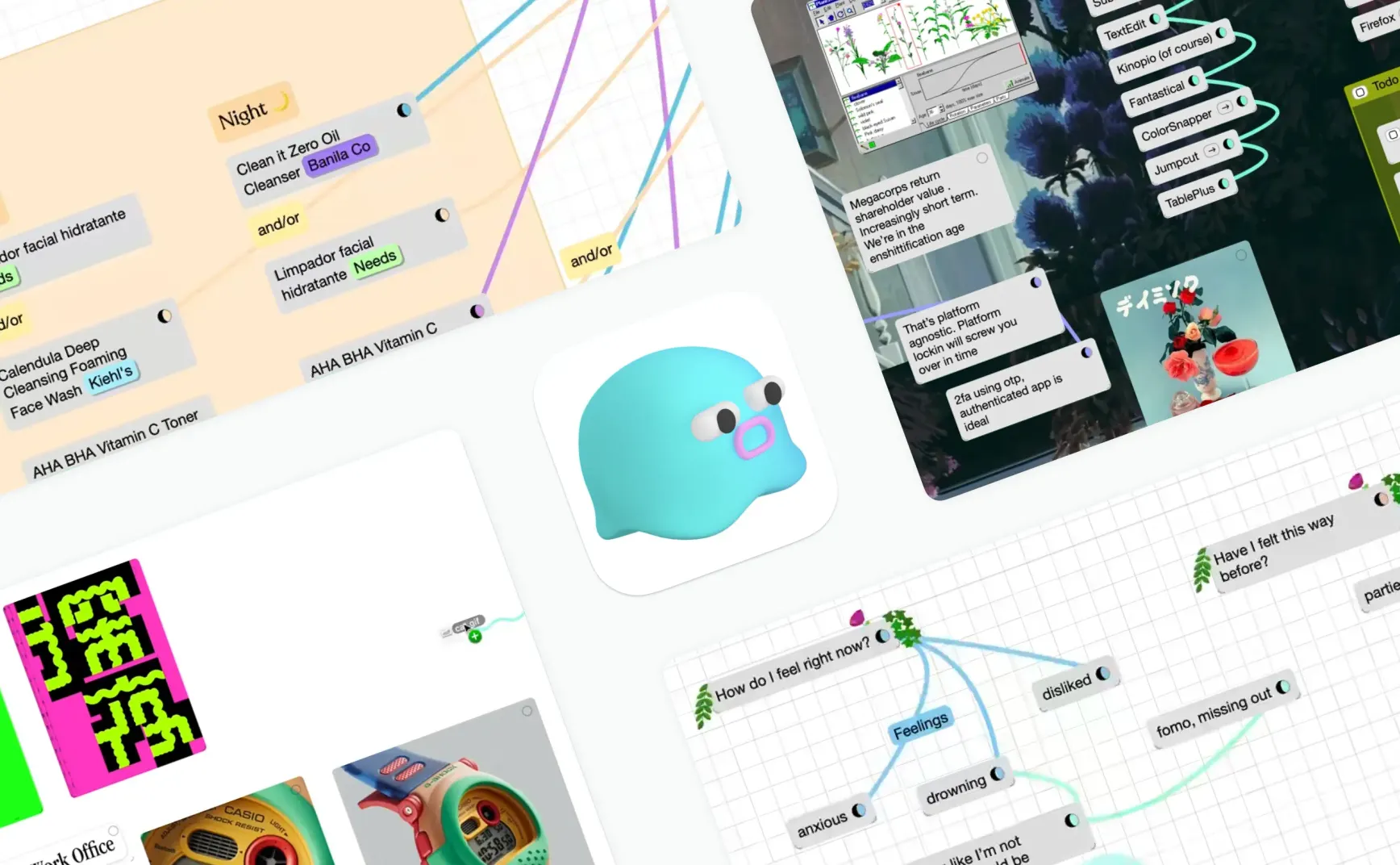Click the connector dot on TextEdit card
Viewport: 1400px width, 865px height.
tap(1156, 19)
